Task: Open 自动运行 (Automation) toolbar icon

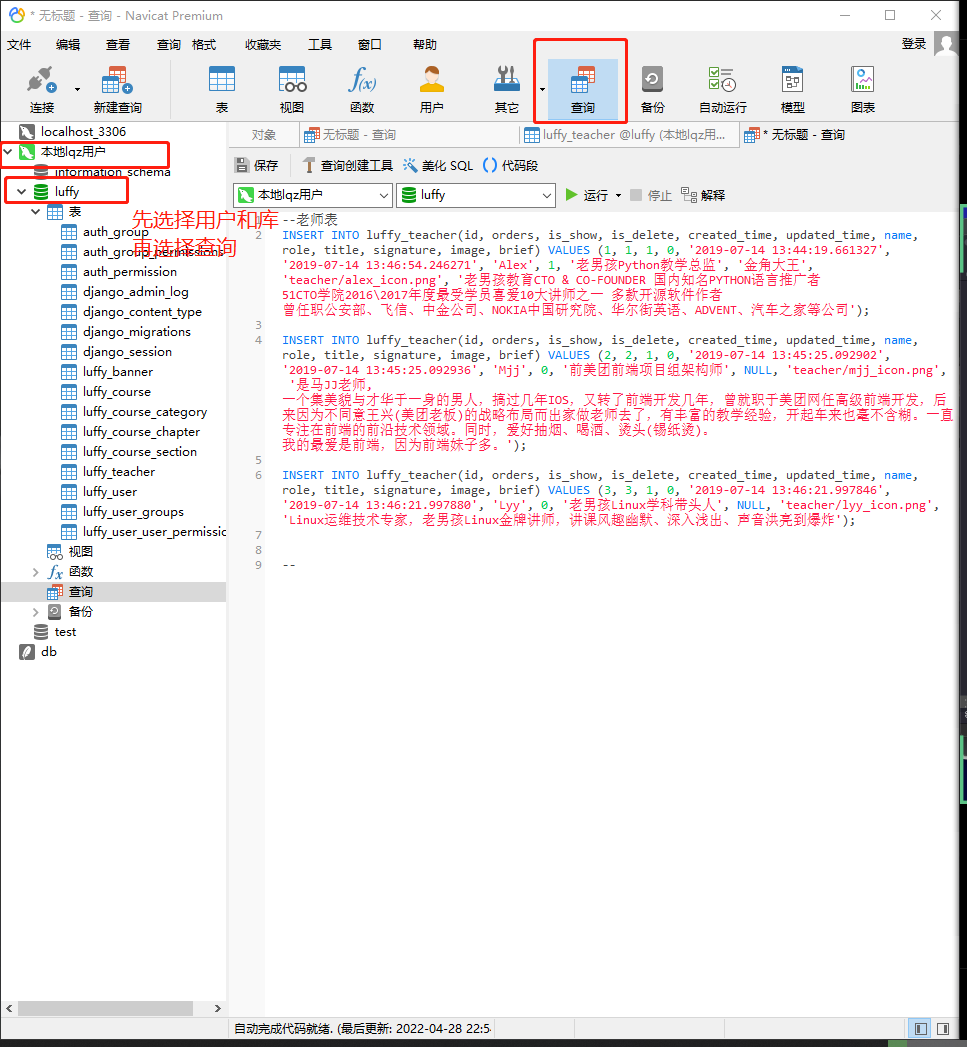Action: coord(723,89)
